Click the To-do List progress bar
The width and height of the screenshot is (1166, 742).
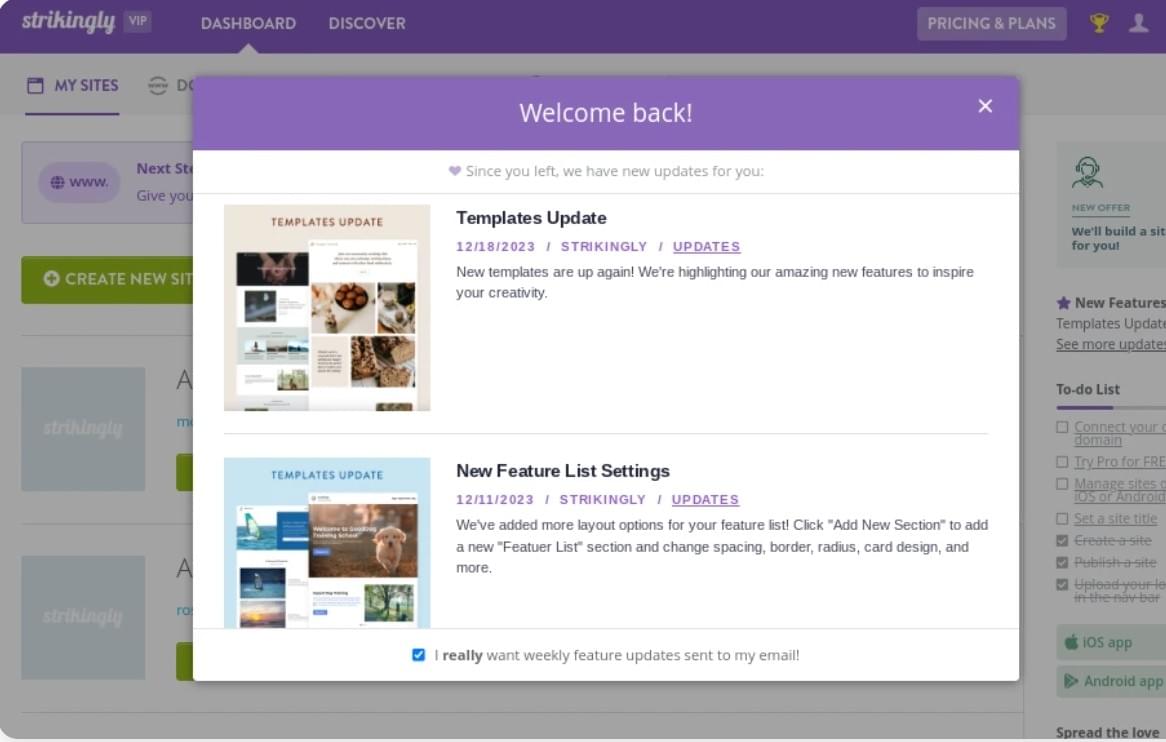pos(1111,407)
